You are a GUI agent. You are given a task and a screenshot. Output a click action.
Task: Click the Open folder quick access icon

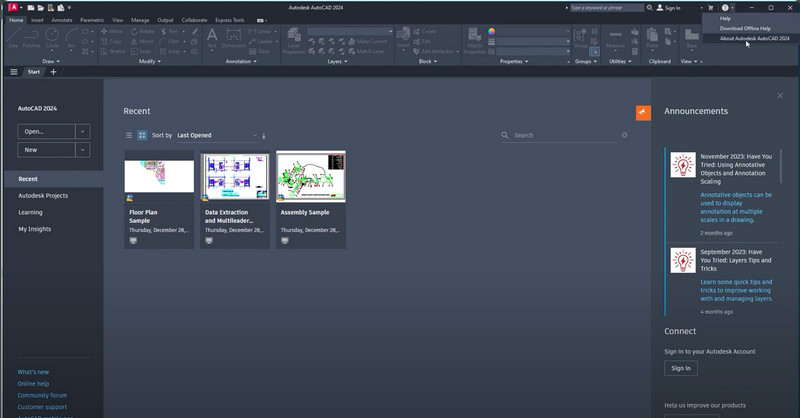point(41,8)
